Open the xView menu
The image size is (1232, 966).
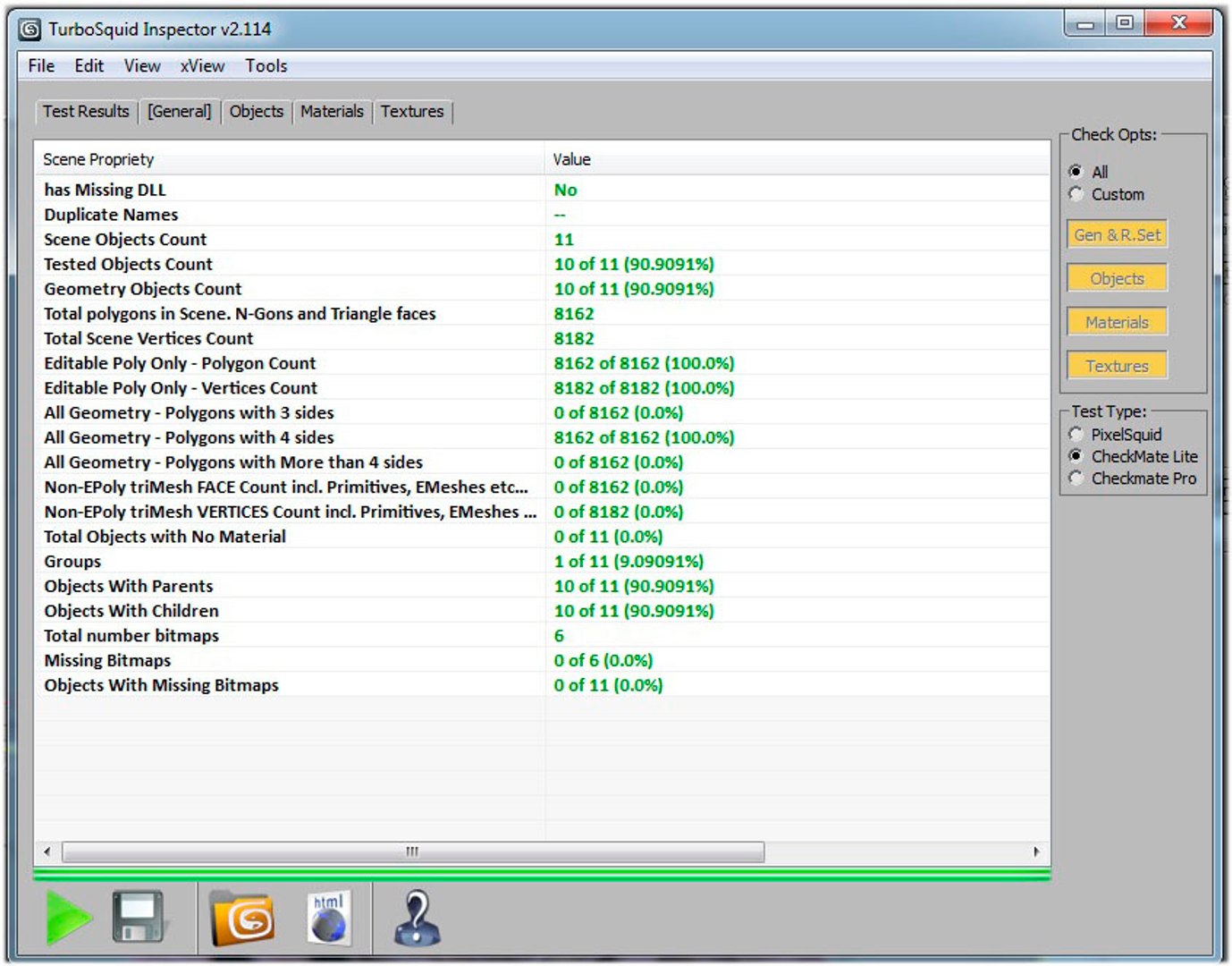point(202,66)
